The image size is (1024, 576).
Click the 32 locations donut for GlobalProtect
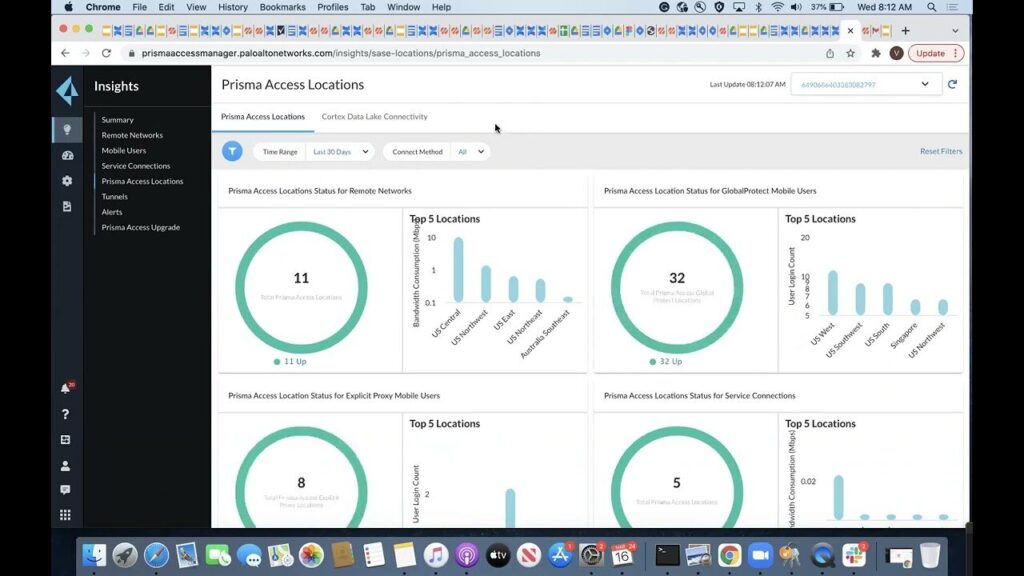(677, 287)
